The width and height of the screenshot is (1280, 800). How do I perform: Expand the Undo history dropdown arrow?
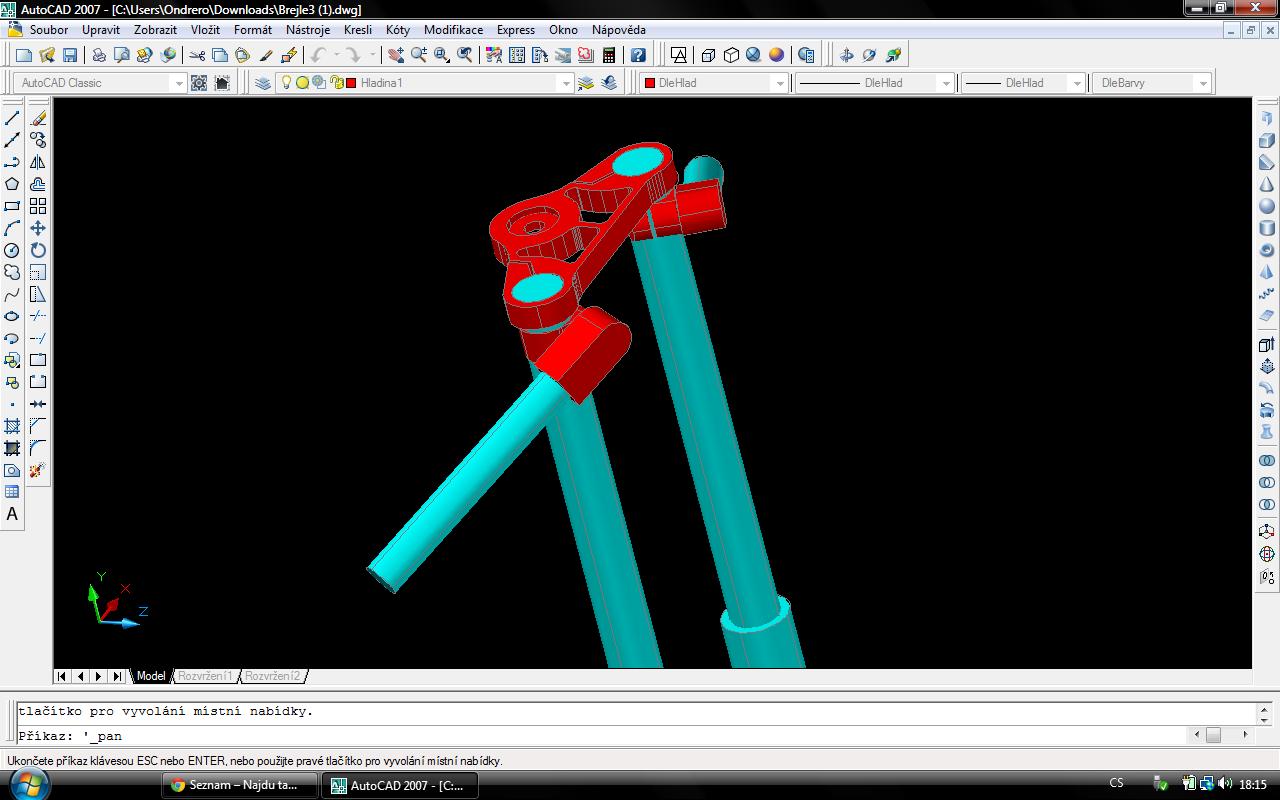336,55
